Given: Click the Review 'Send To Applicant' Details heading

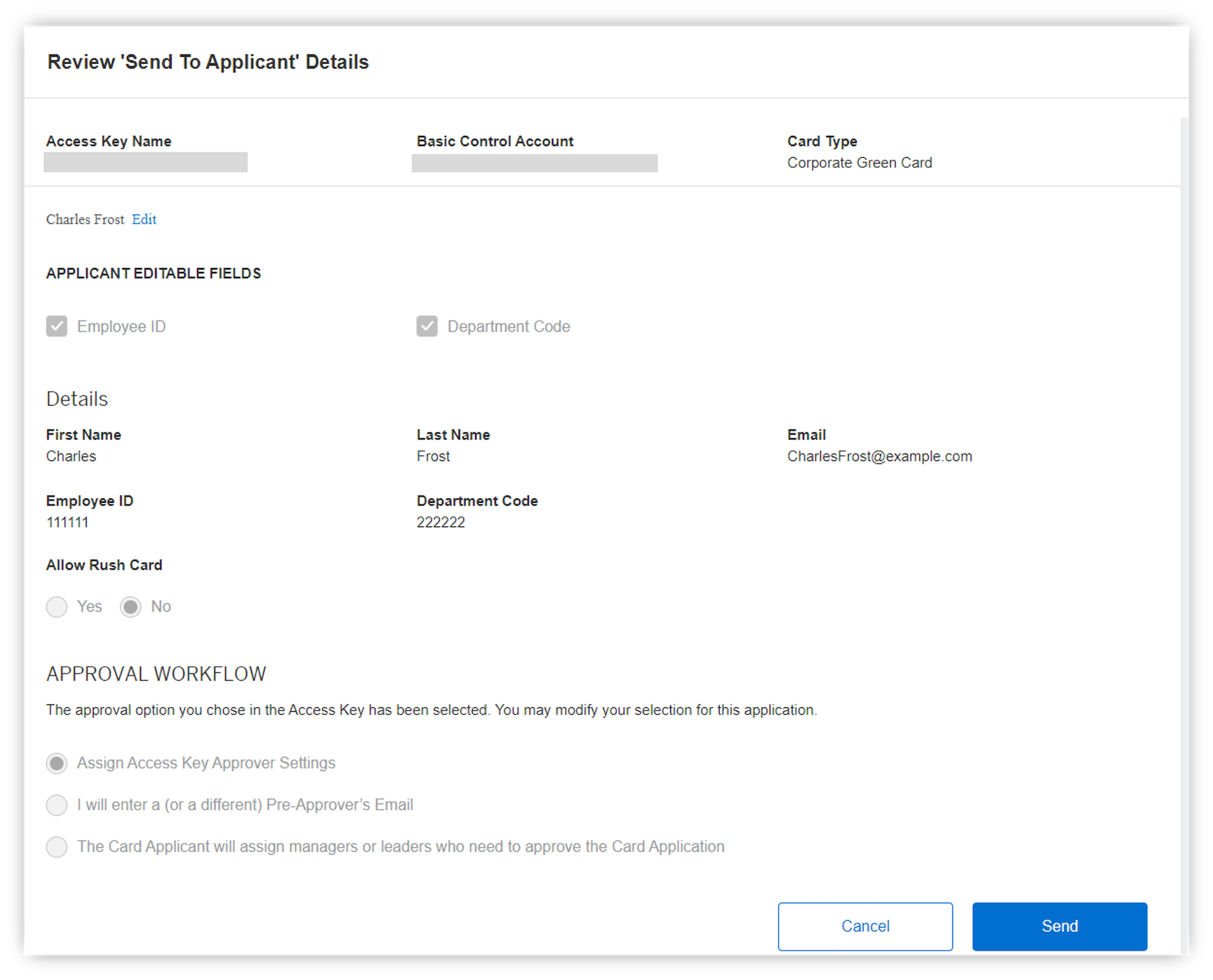Looking at the screenshot, I should tap(208, 62).
